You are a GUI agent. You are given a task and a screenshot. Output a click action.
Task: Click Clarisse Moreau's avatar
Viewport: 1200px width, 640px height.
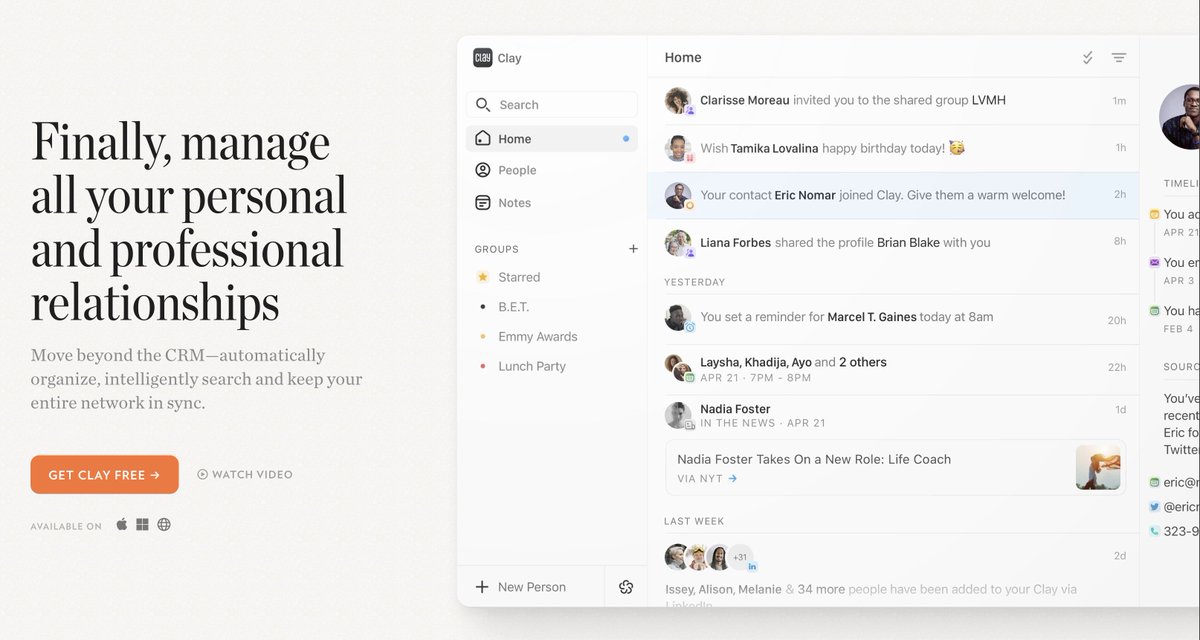[679, 101]
